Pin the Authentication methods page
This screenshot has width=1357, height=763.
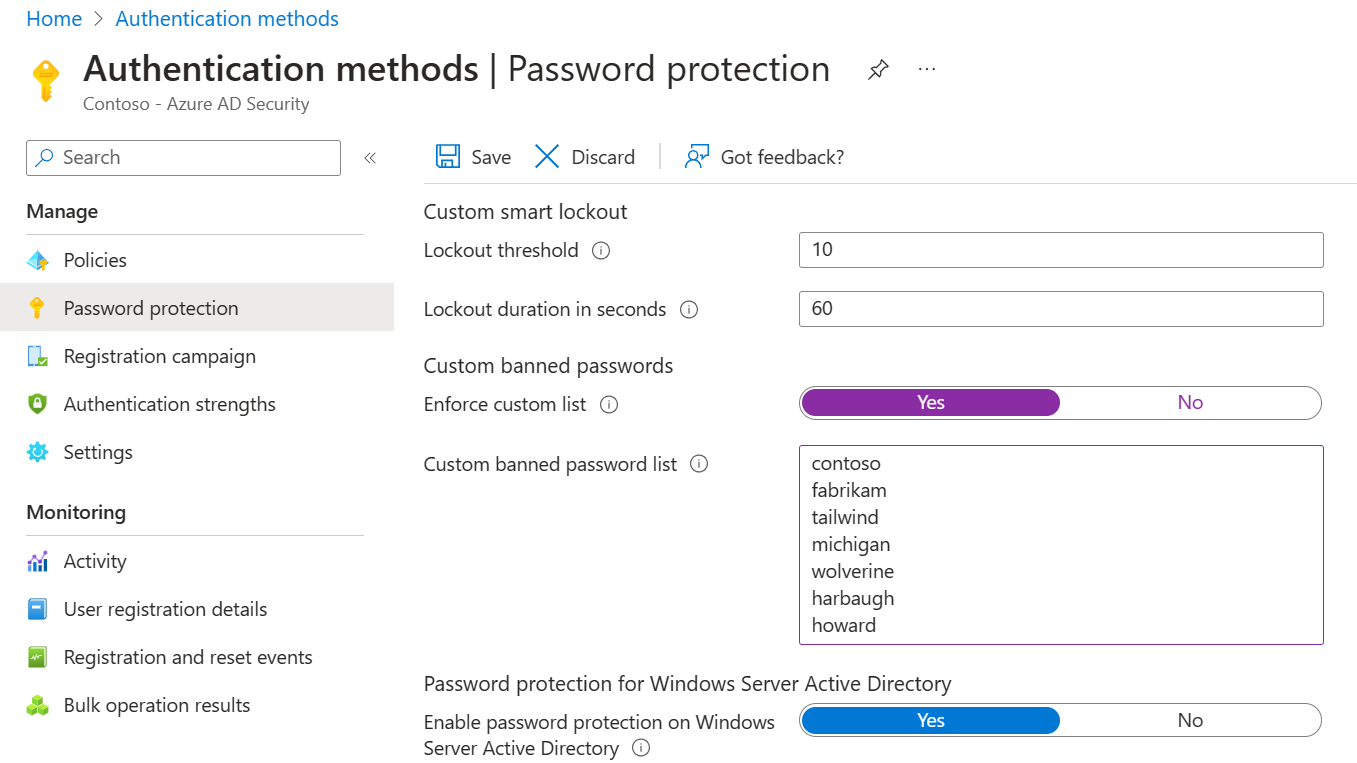pyautogui.click(x=878, y=69)
